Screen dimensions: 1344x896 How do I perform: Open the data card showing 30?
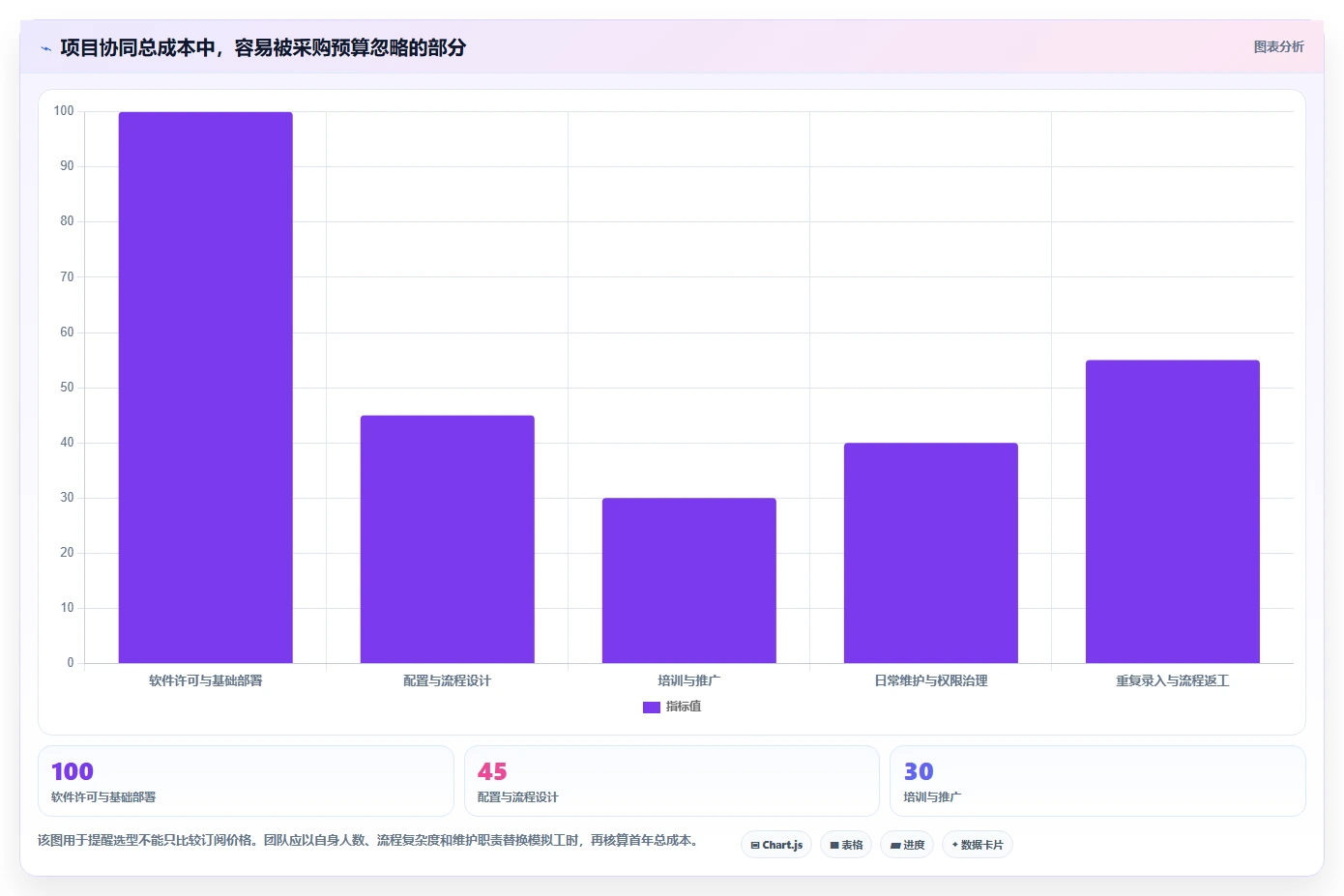1097,781
